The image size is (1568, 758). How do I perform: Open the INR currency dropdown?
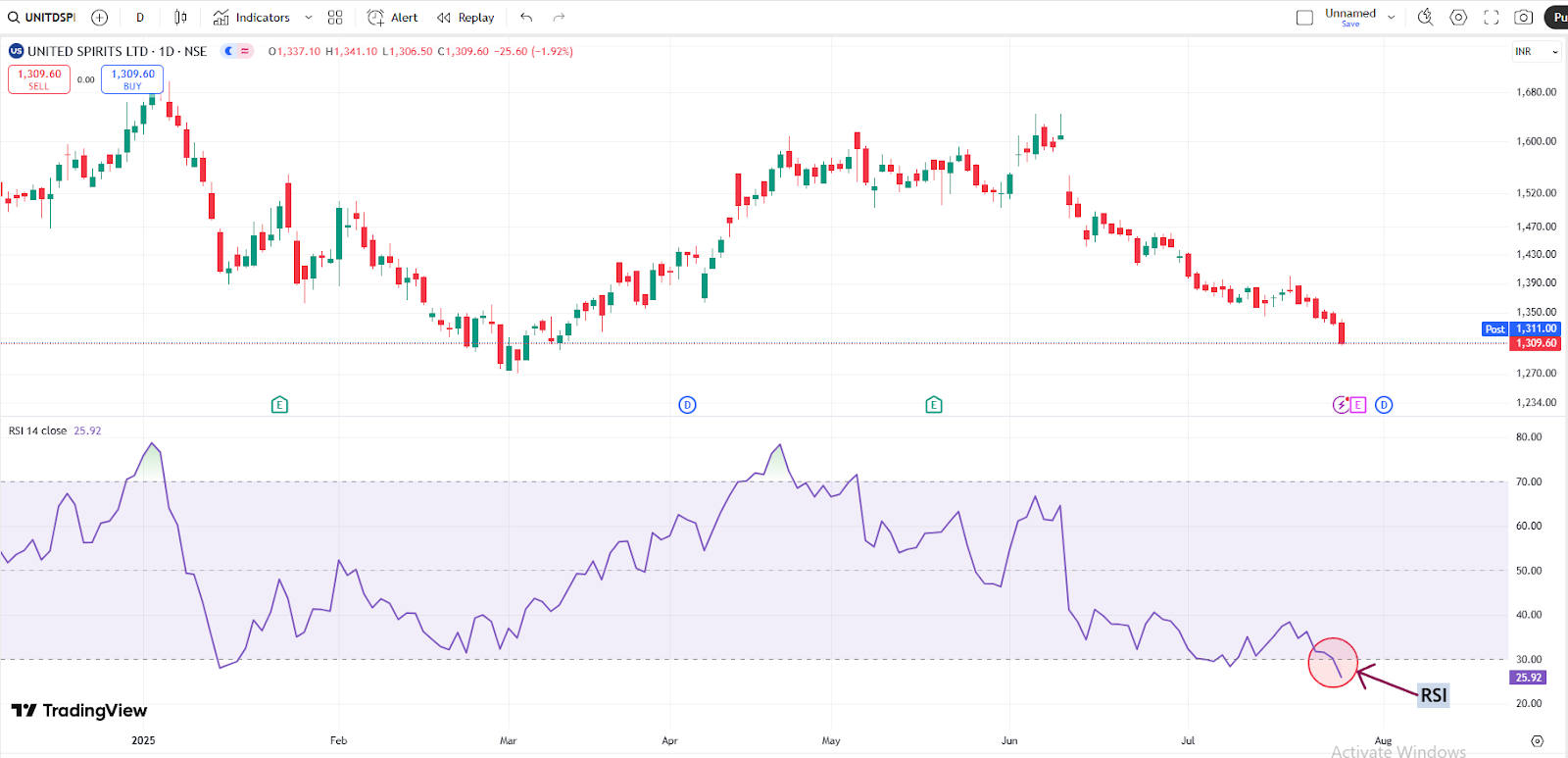point(1535,51)
